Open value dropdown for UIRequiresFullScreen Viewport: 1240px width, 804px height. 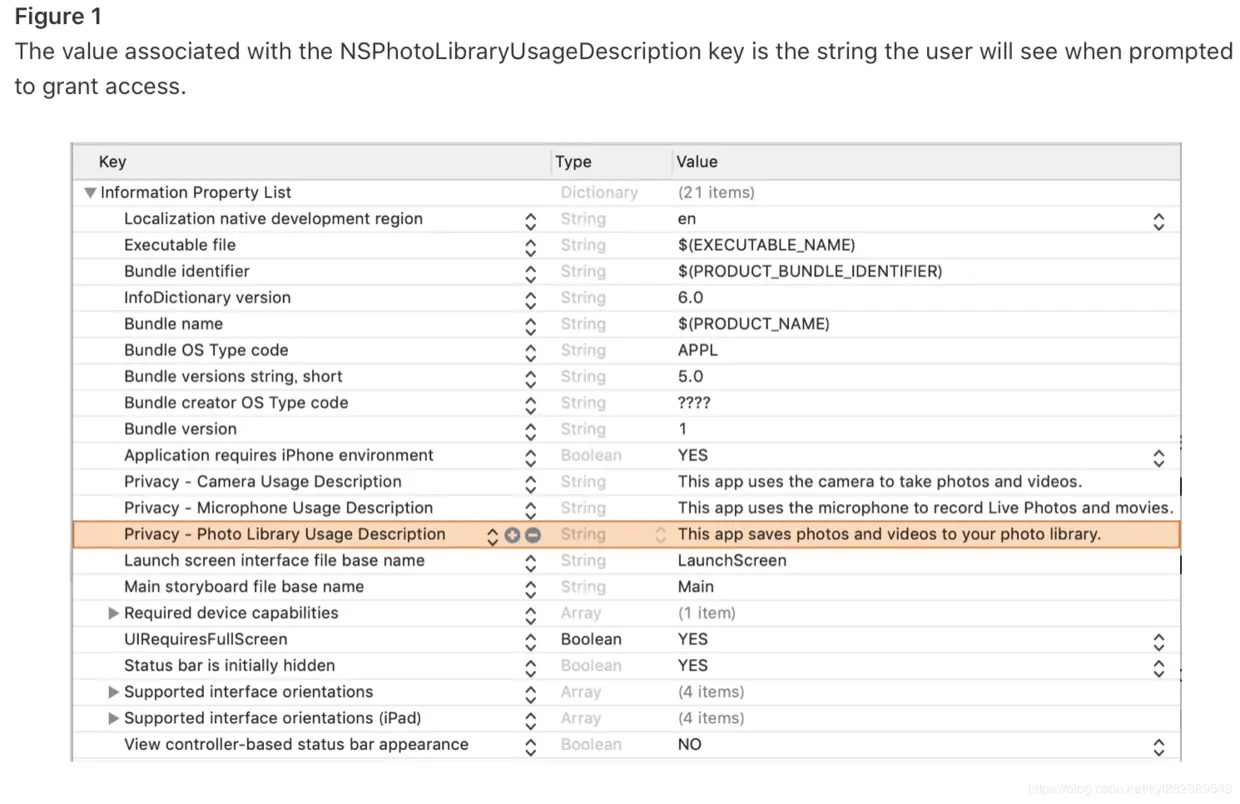point(1159,640)
